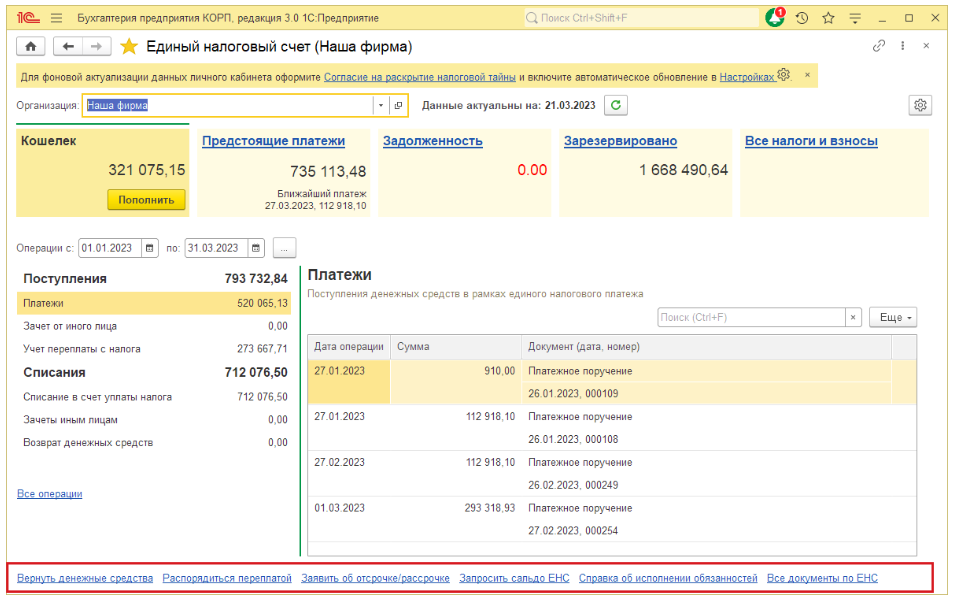
Task: Click the home button icon
Action: 30,47
